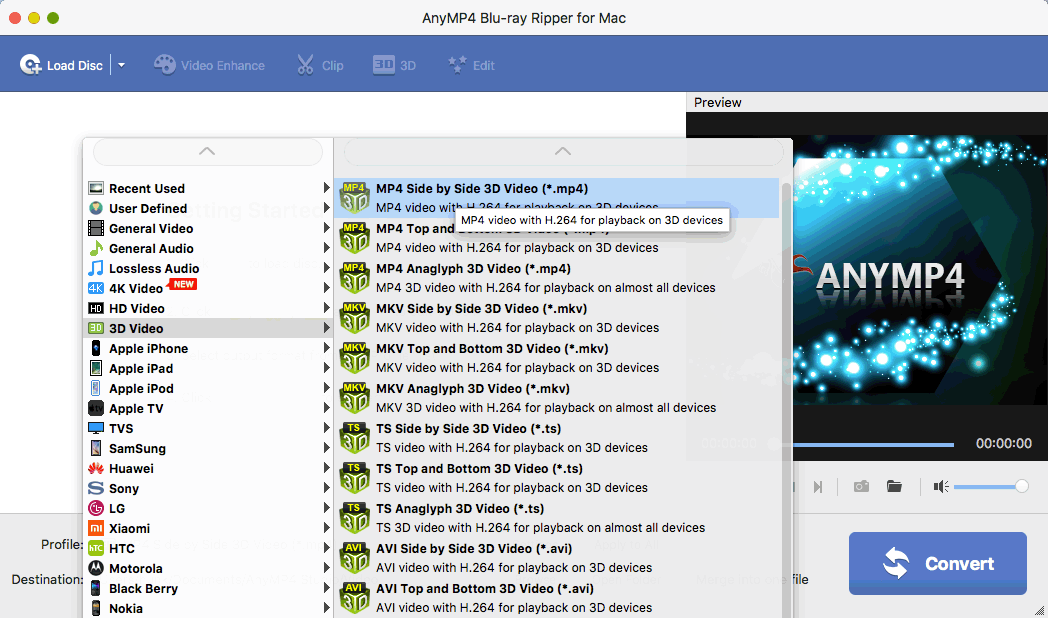Choose MP4 Anaglyph 3D Video format

pyautogui.click(x=557, y=278)
